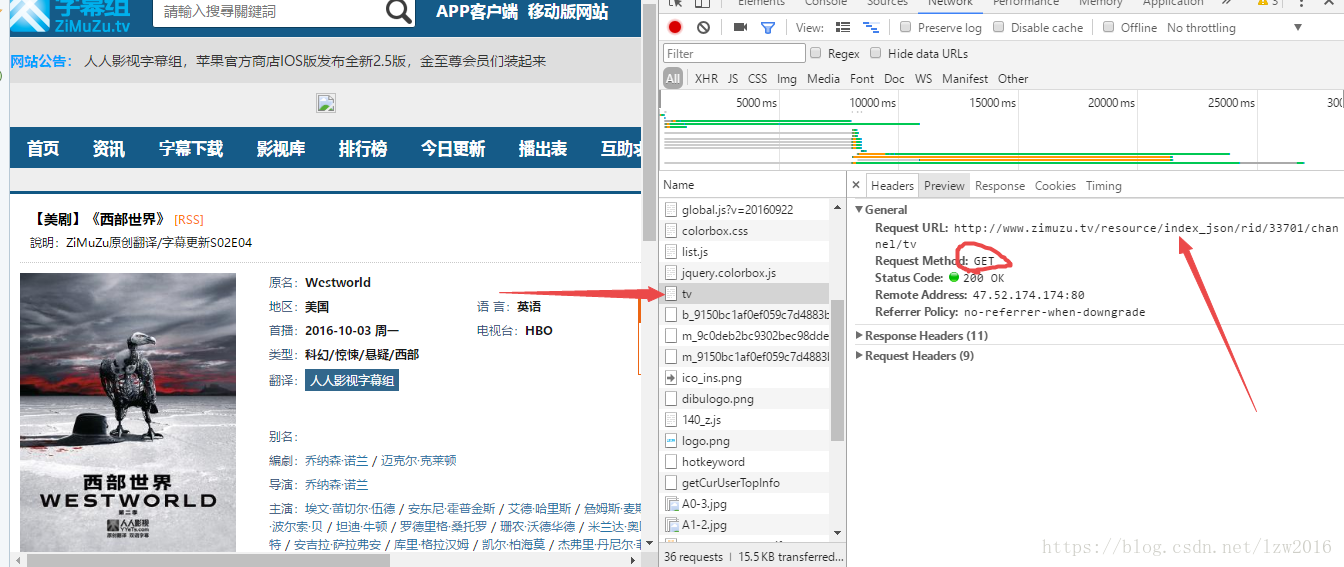
Task: Select the Headers tab
Action: point(892,186)
